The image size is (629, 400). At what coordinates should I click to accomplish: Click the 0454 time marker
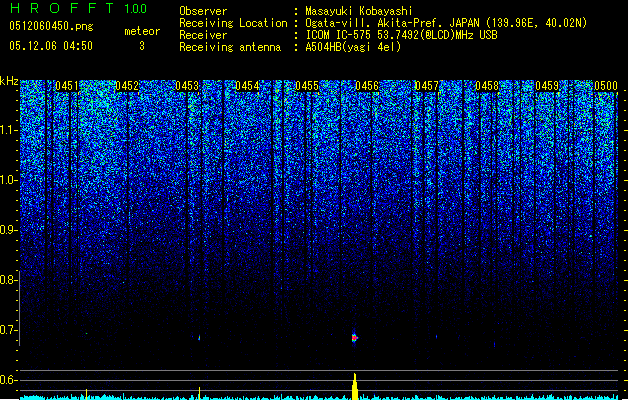point(247,86)
